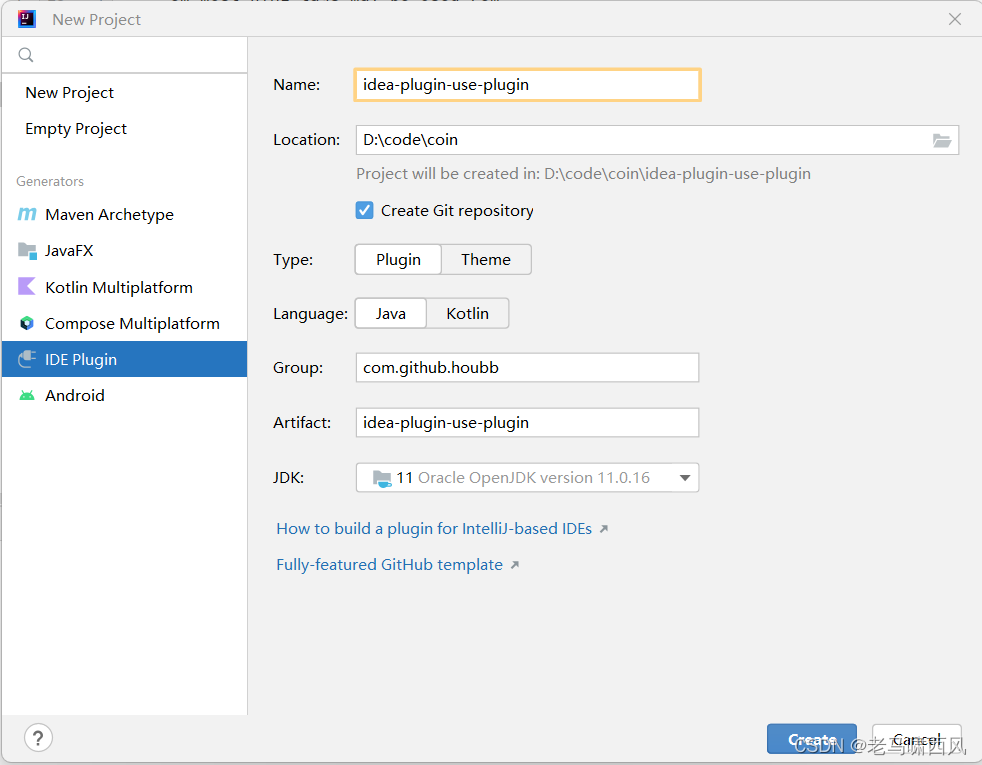
Task: Click the Name input field
Action: 527,85
